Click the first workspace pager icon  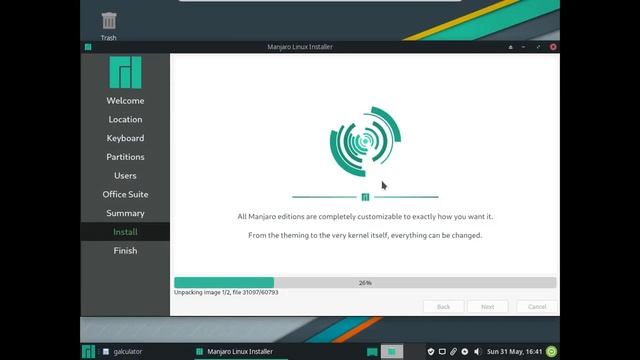tap(372, 351)
